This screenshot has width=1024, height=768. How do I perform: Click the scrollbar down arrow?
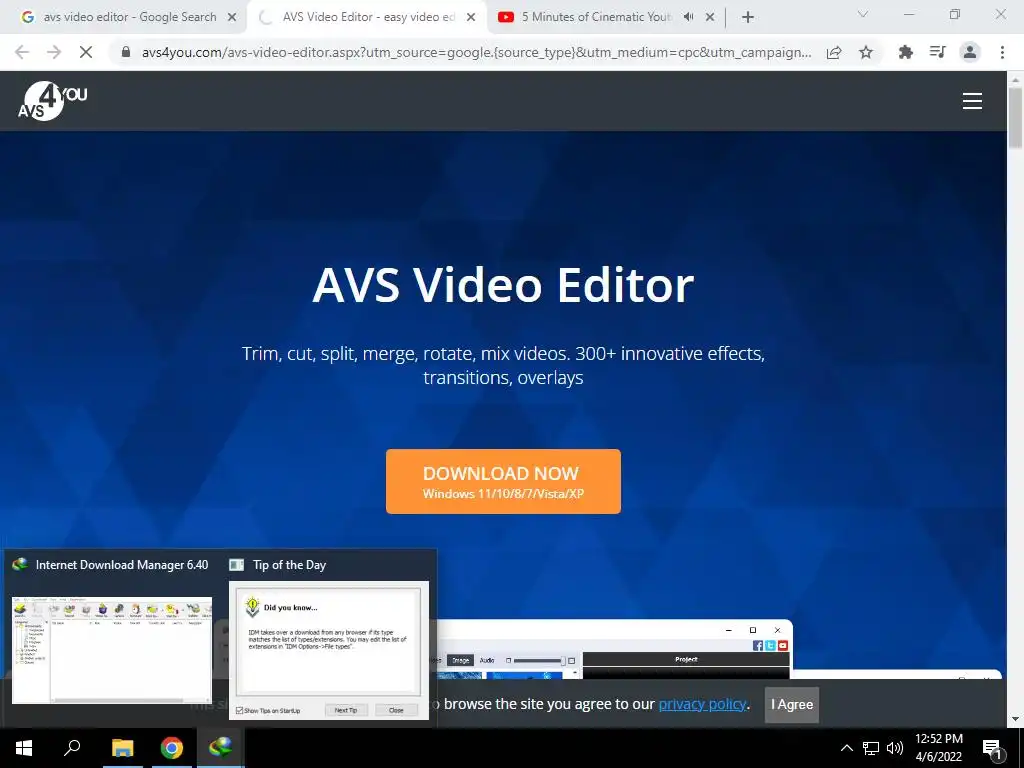pos(1015,719)
